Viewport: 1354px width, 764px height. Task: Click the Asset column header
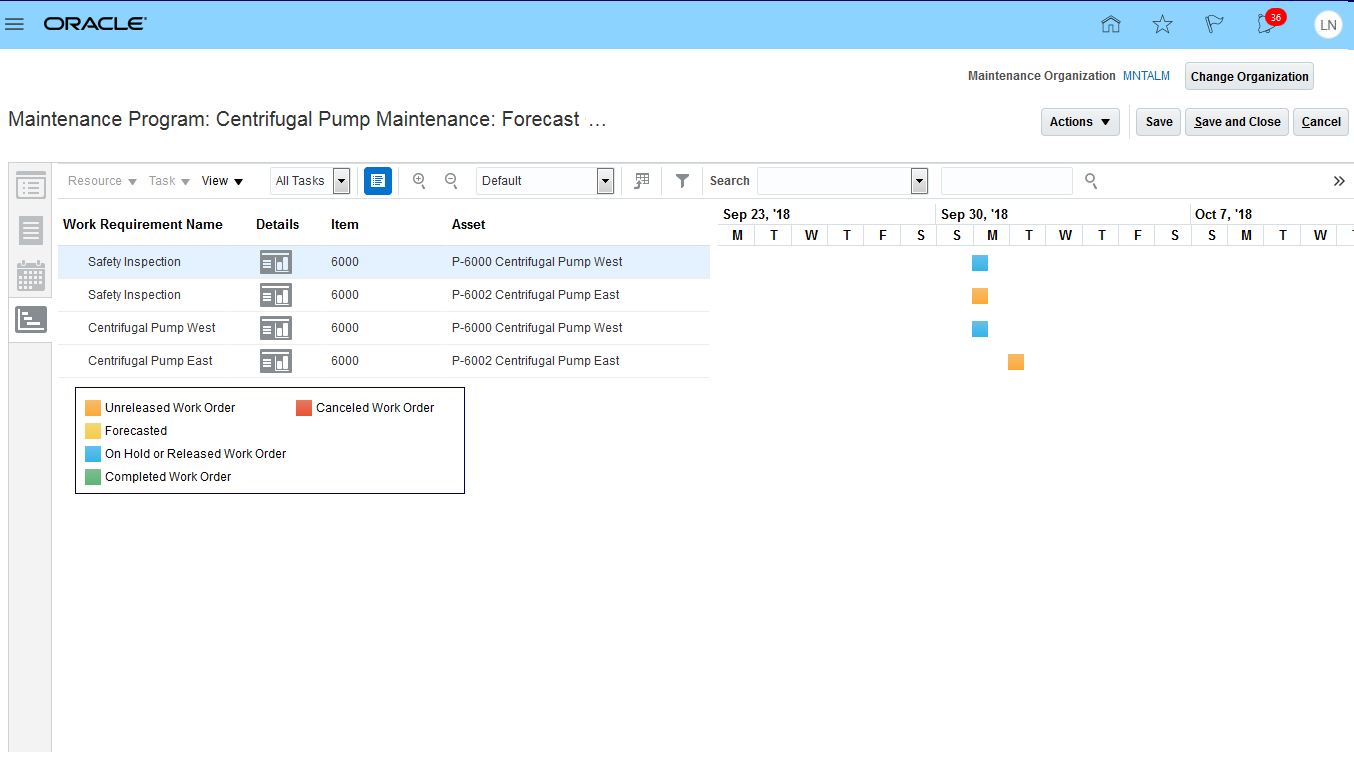(469, 225)
